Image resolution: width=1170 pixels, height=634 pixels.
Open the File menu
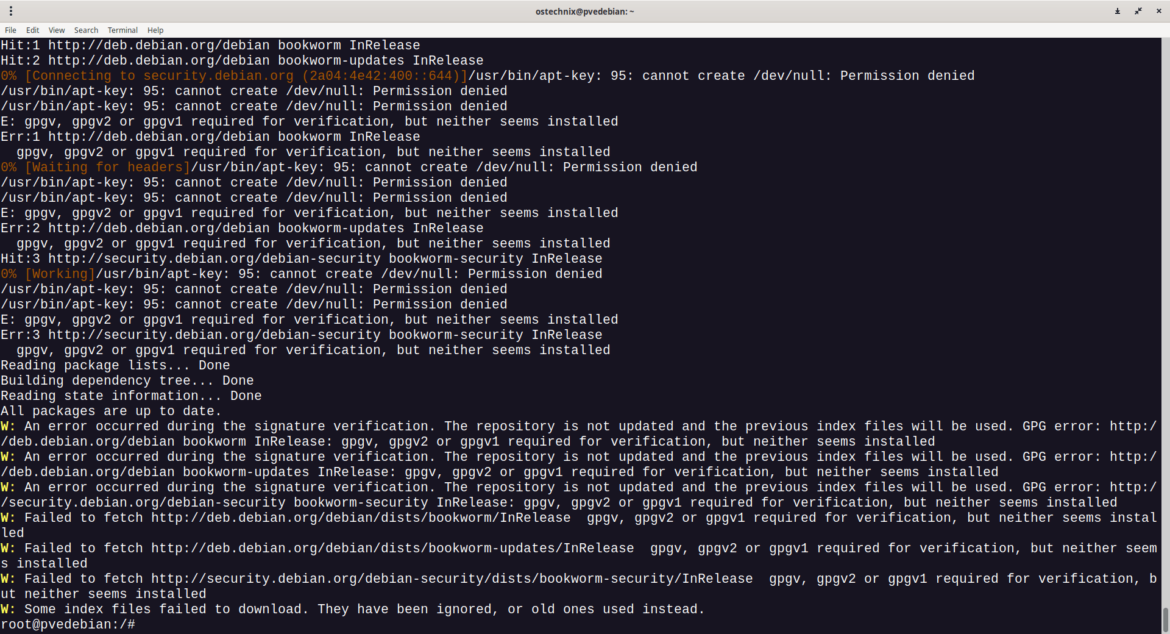coord(10,29)
